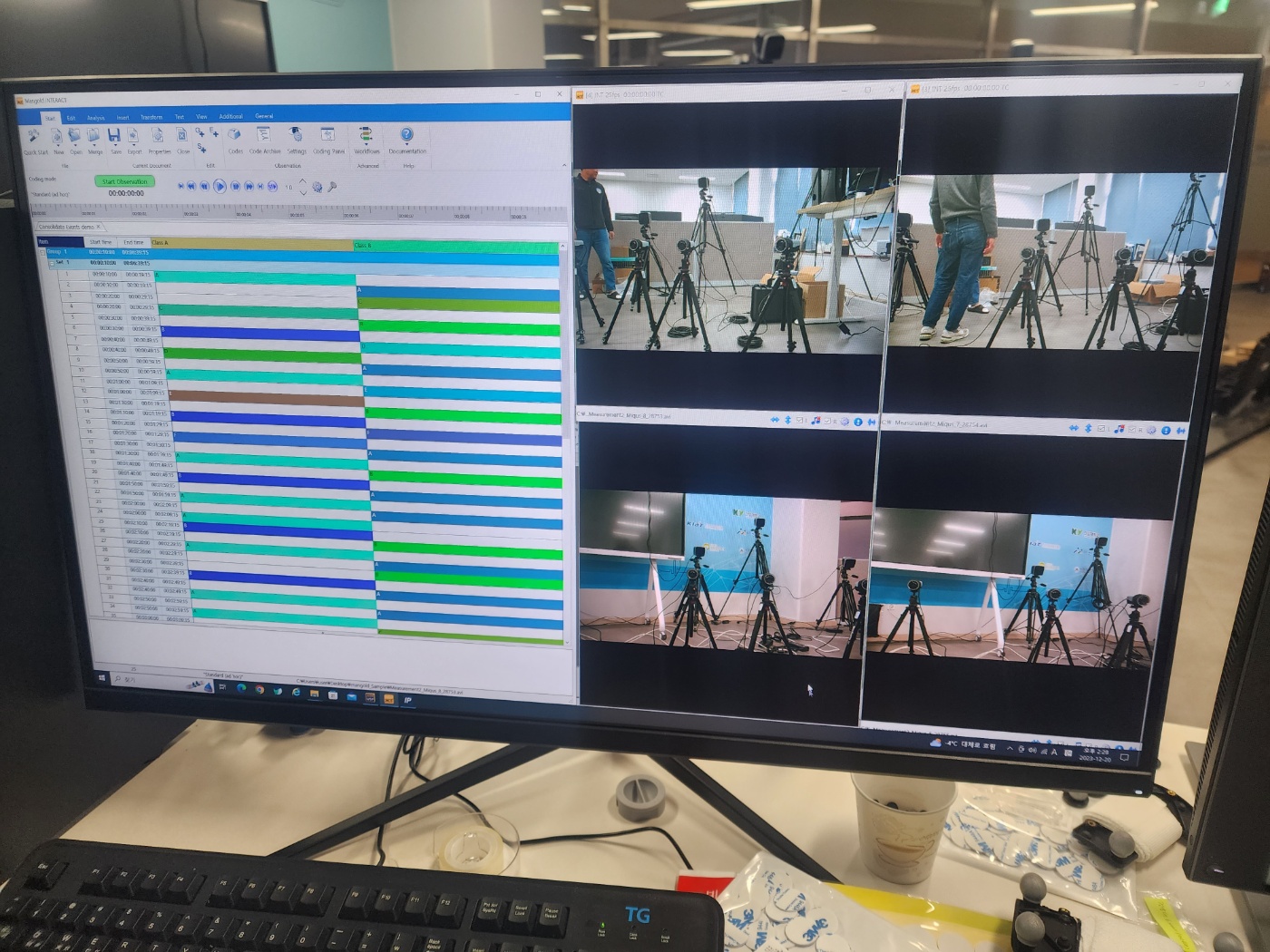The image size is (1270, 952).
Task: Click the add Set (S+) icon
Action: pos(201,148)
